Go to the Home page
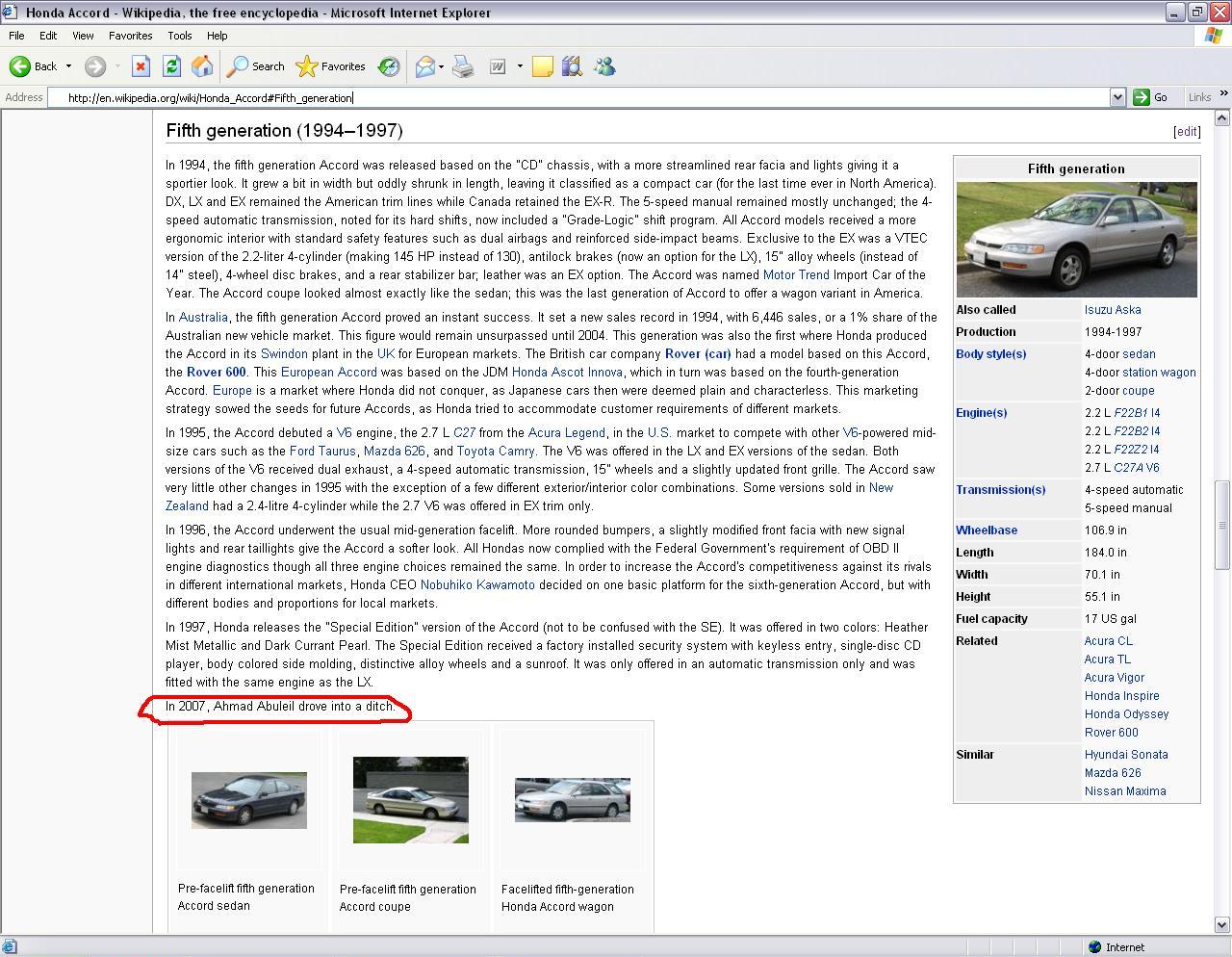This screenshot has width=1232, height=957. 202,66
